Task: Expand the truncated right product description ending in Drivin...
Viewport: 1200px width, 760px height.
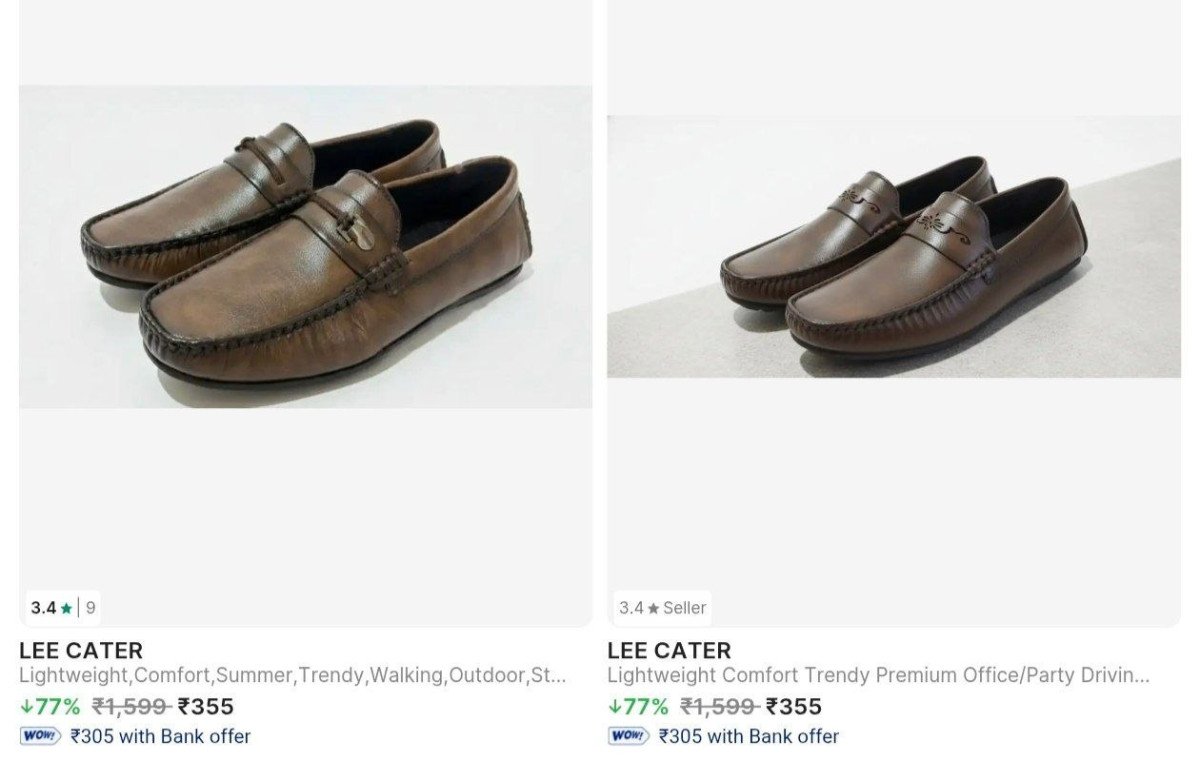Action: tap(880, 675)
